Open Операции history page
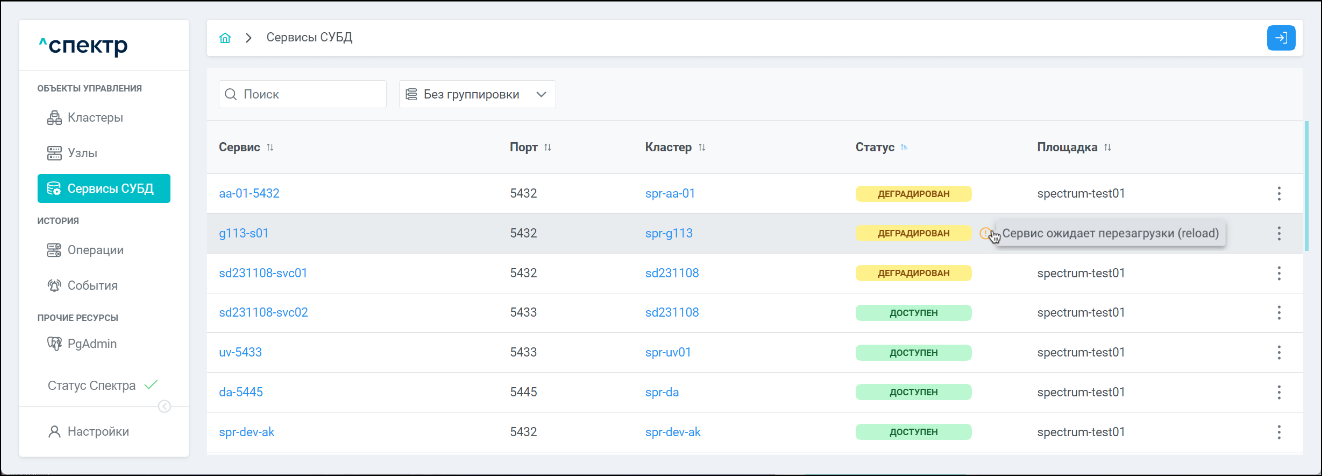Screen dimensions: 1323x476 coord(95,250)
